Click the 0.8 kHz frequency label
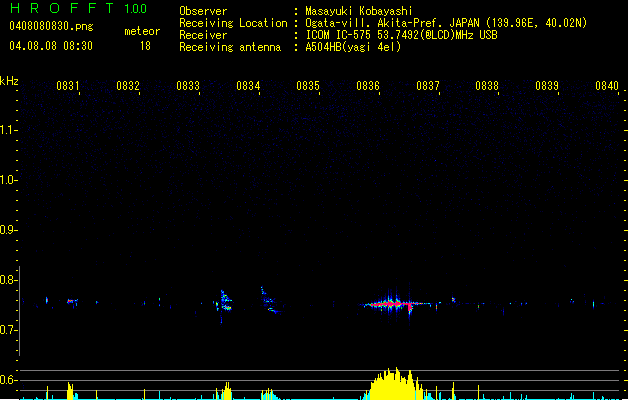This screenshot has width=629, height=400. coord(9,280)
